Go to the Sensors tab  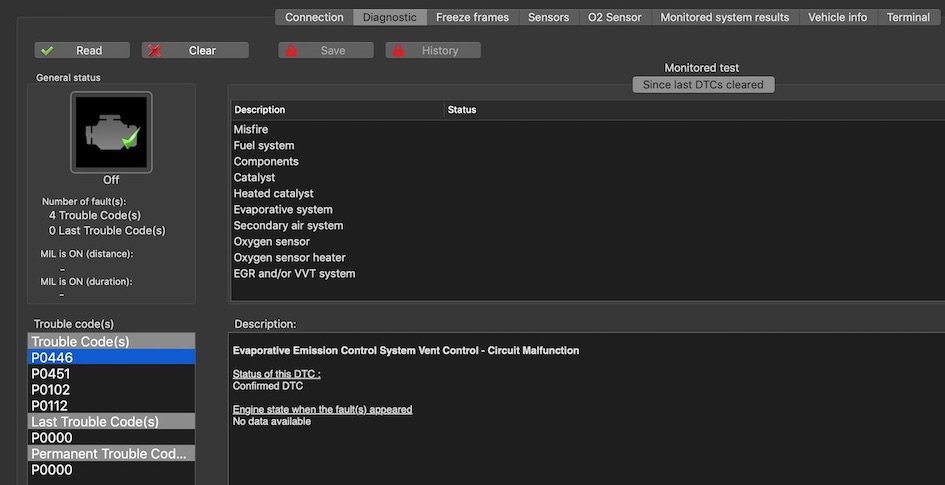(548, 17)
